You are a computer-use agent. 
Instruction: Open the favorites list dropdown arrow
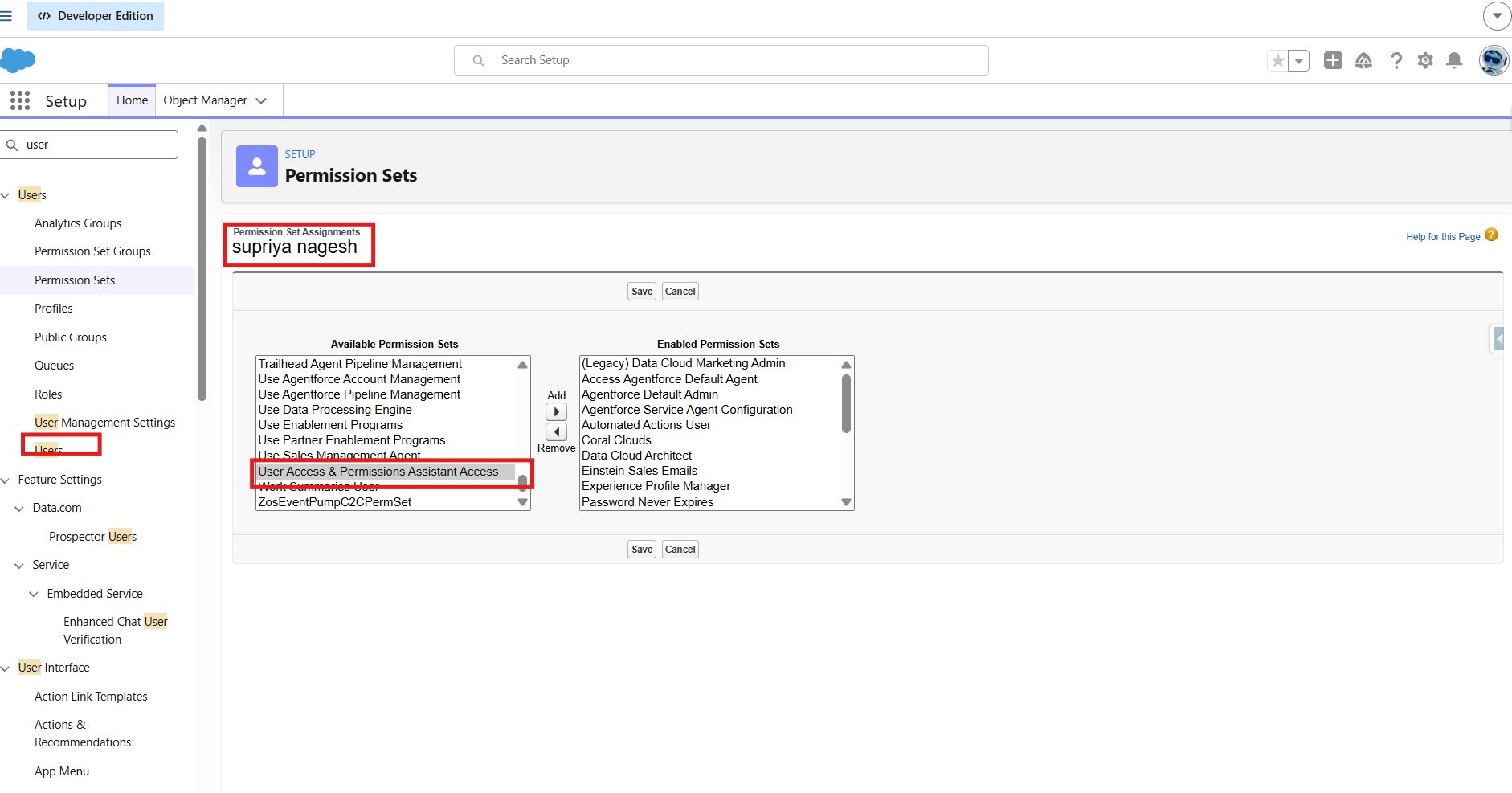[x=1299, y=60]
